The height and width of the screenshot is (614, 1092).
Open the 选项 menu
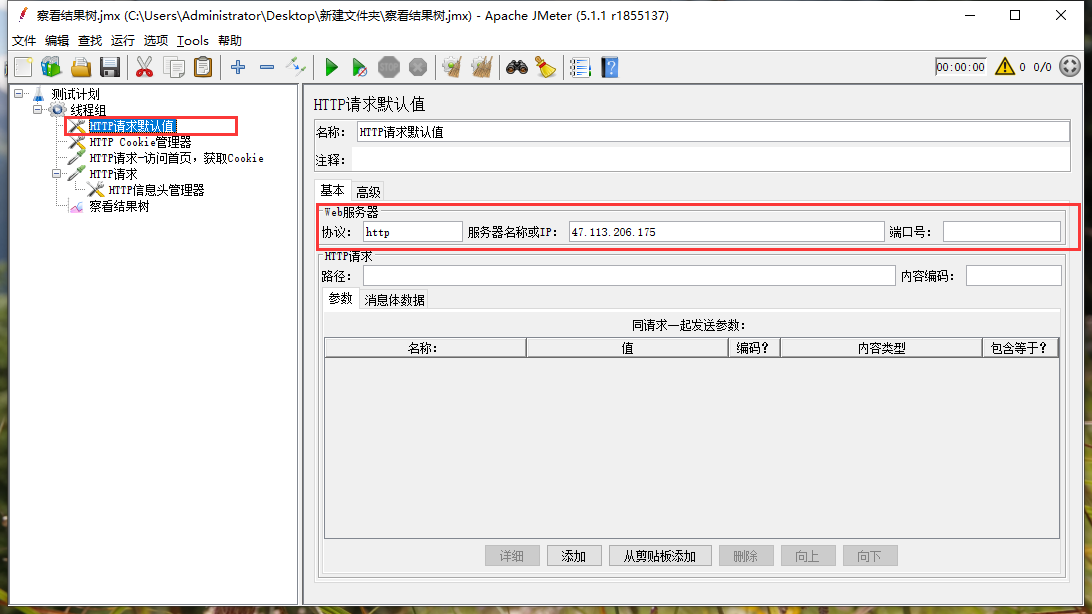[x=155, y=41]
